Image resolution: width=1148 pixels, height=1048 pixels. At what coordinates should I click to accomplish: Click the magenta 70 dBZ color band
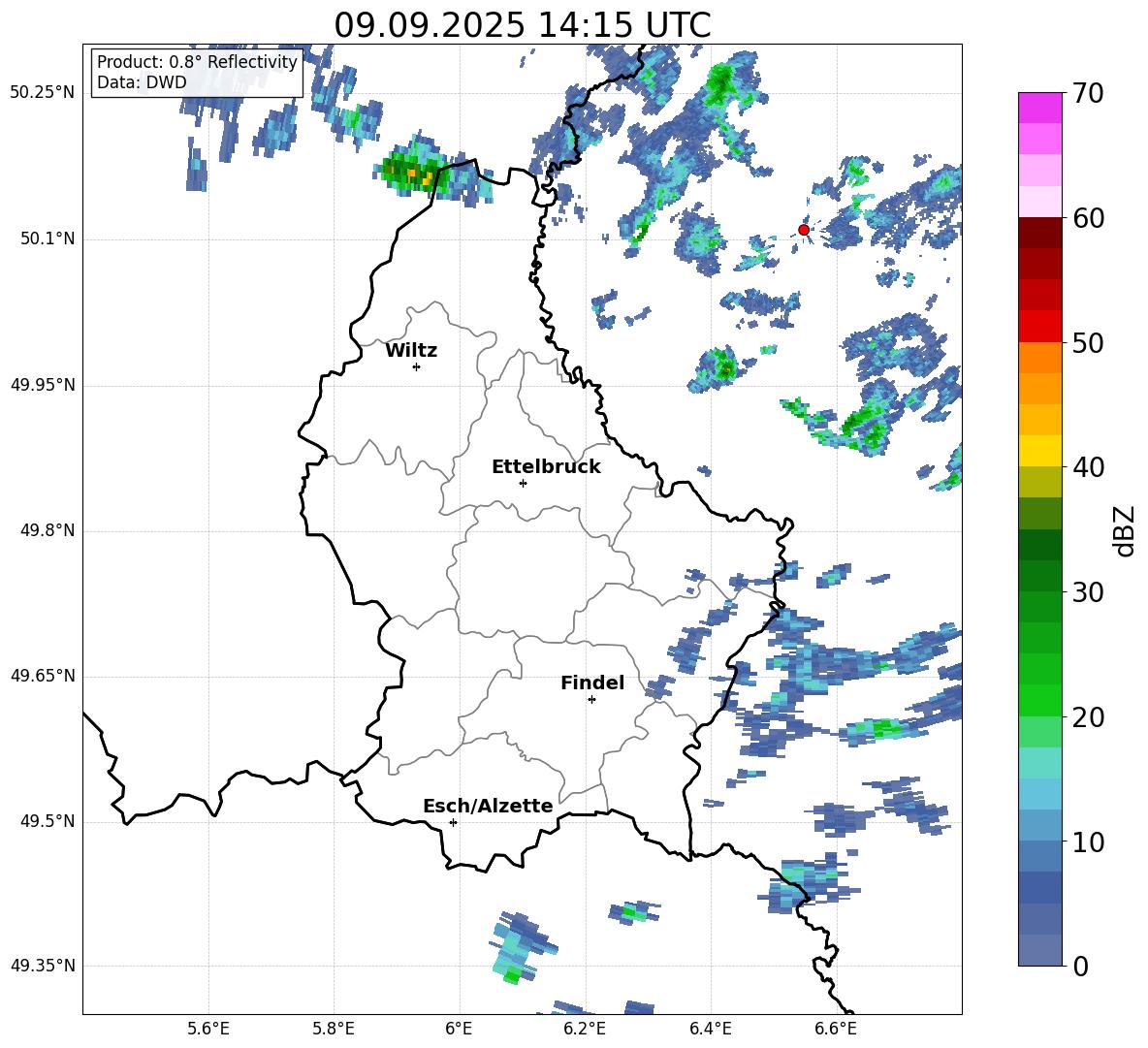[x=1039, y=108]
